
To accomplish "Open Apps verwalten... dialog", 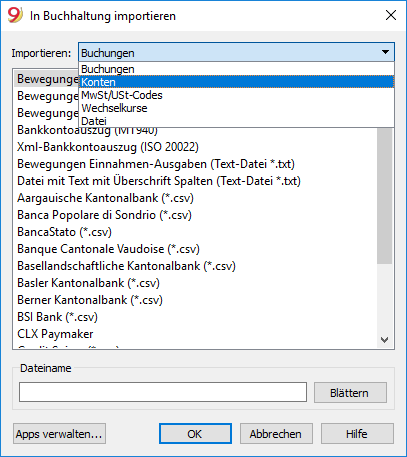I will (59, 434).
